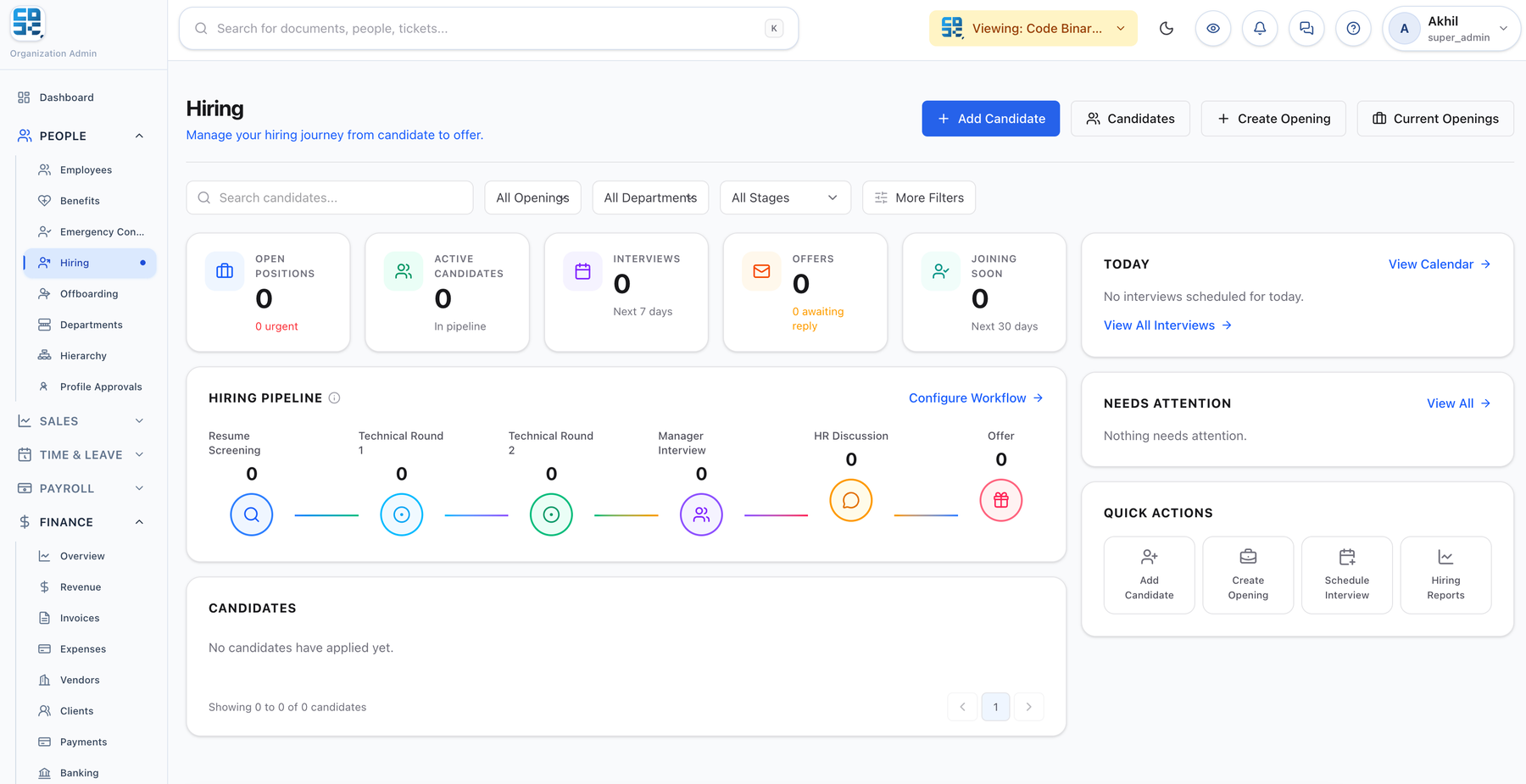Viewport: 1526px width, 784px height.
Task: Open Employees in the sidebar
Action: pos(90,170)
